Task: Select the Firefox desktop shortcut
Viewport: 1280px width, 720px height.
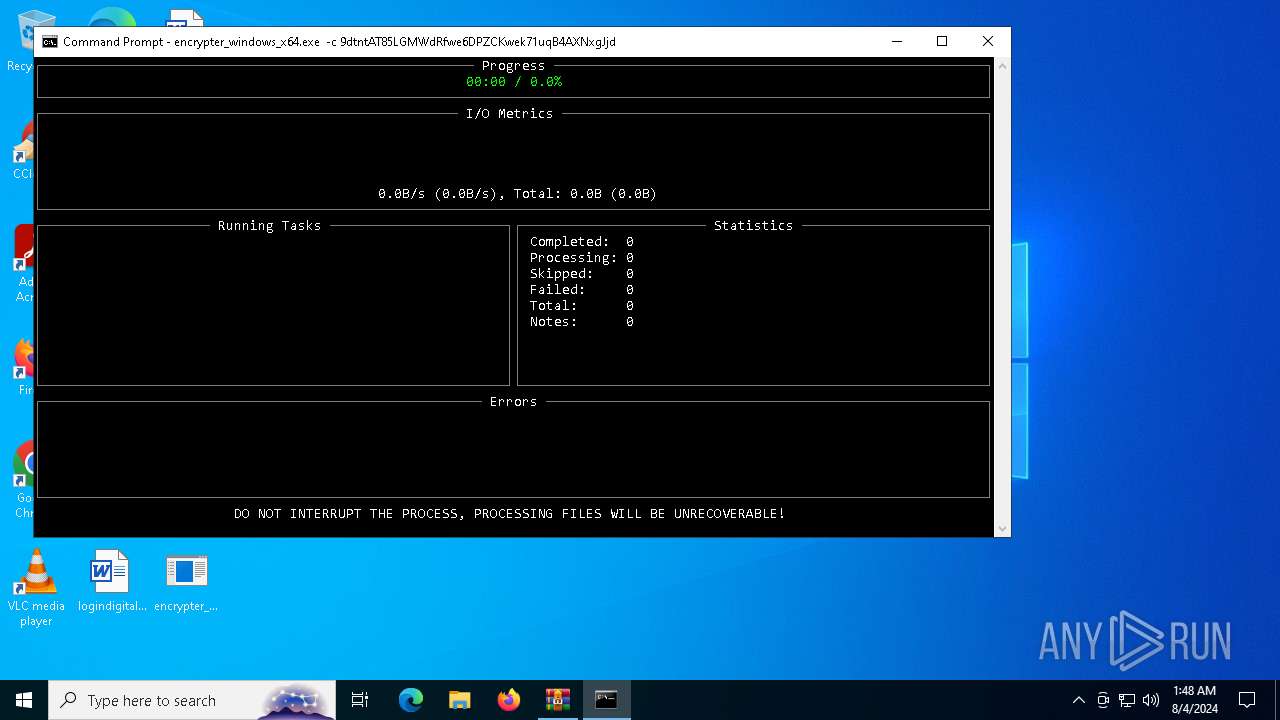Action: pyautogui.click(x=24, y=368)
